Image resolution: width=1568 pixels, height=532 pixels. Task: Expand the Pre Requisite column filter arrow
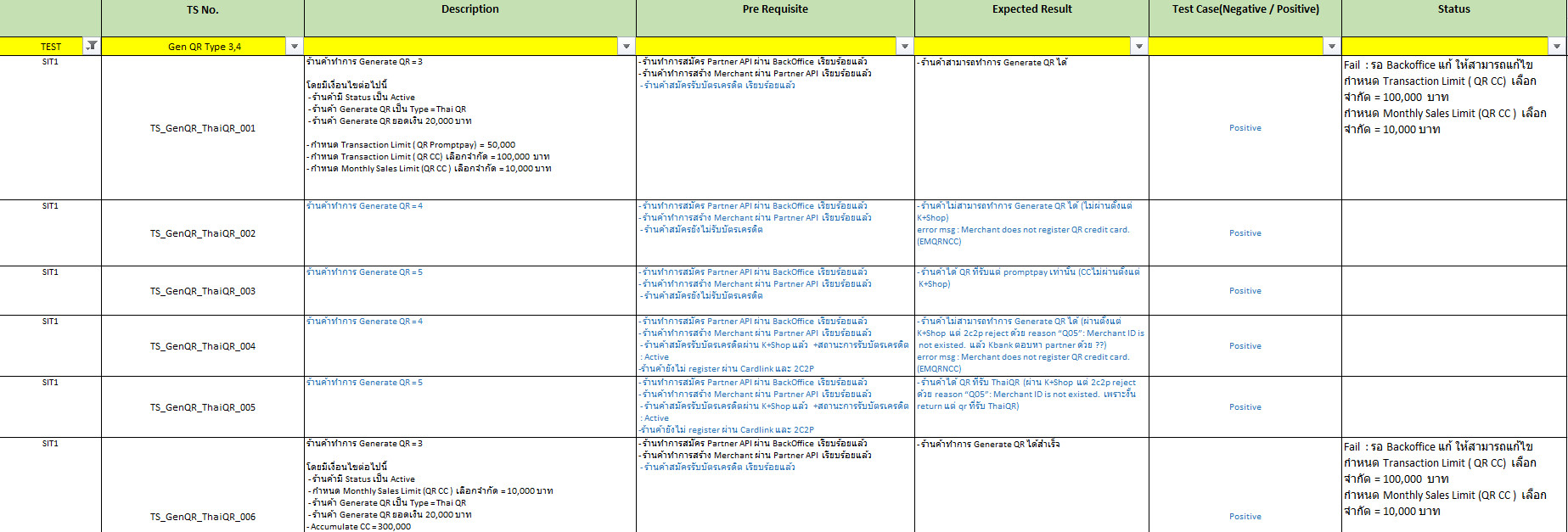tap(905, 47)
